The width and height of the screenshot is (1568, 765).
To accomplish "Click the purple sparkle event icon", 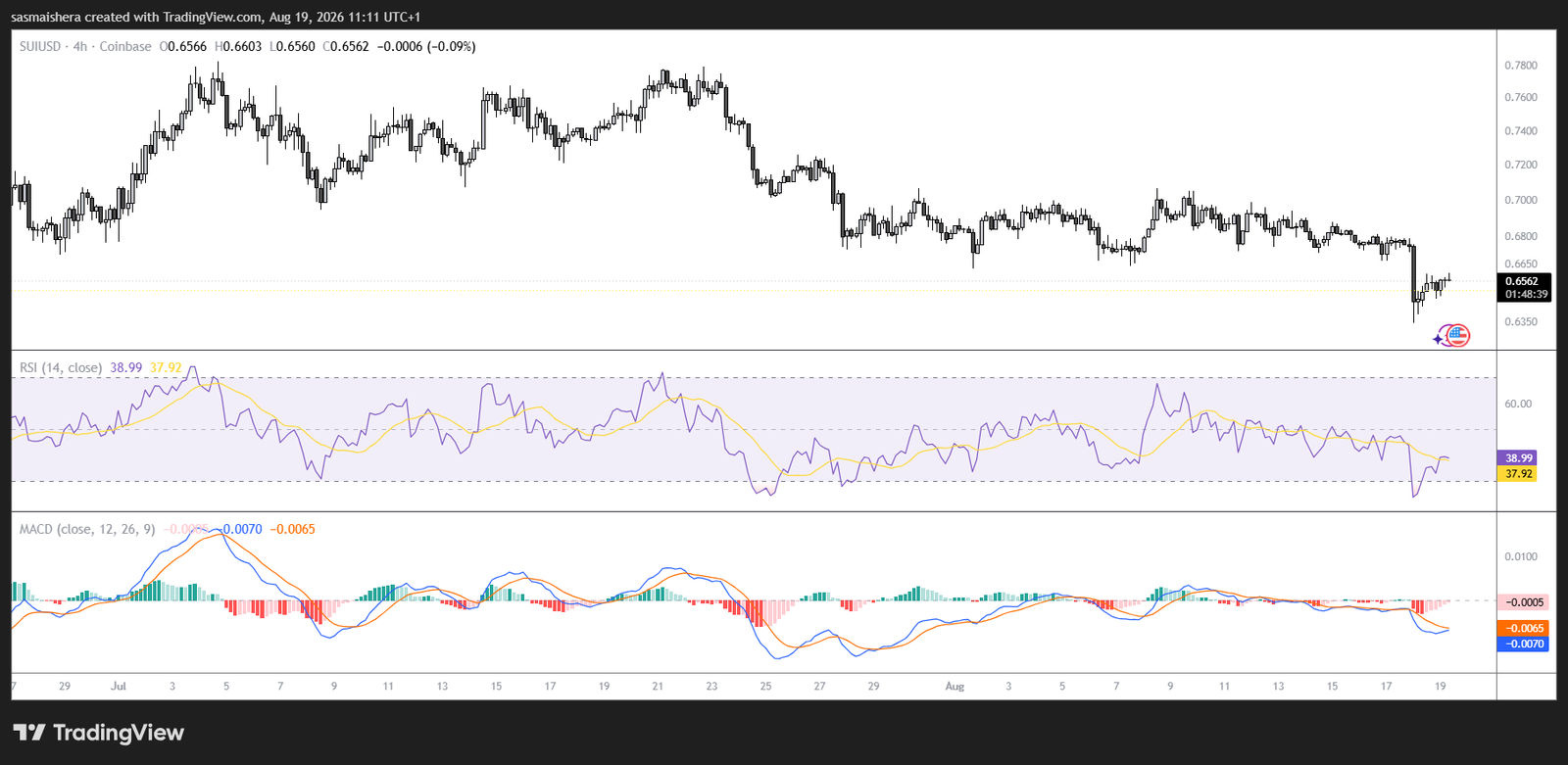I will tap(1439, 339).
